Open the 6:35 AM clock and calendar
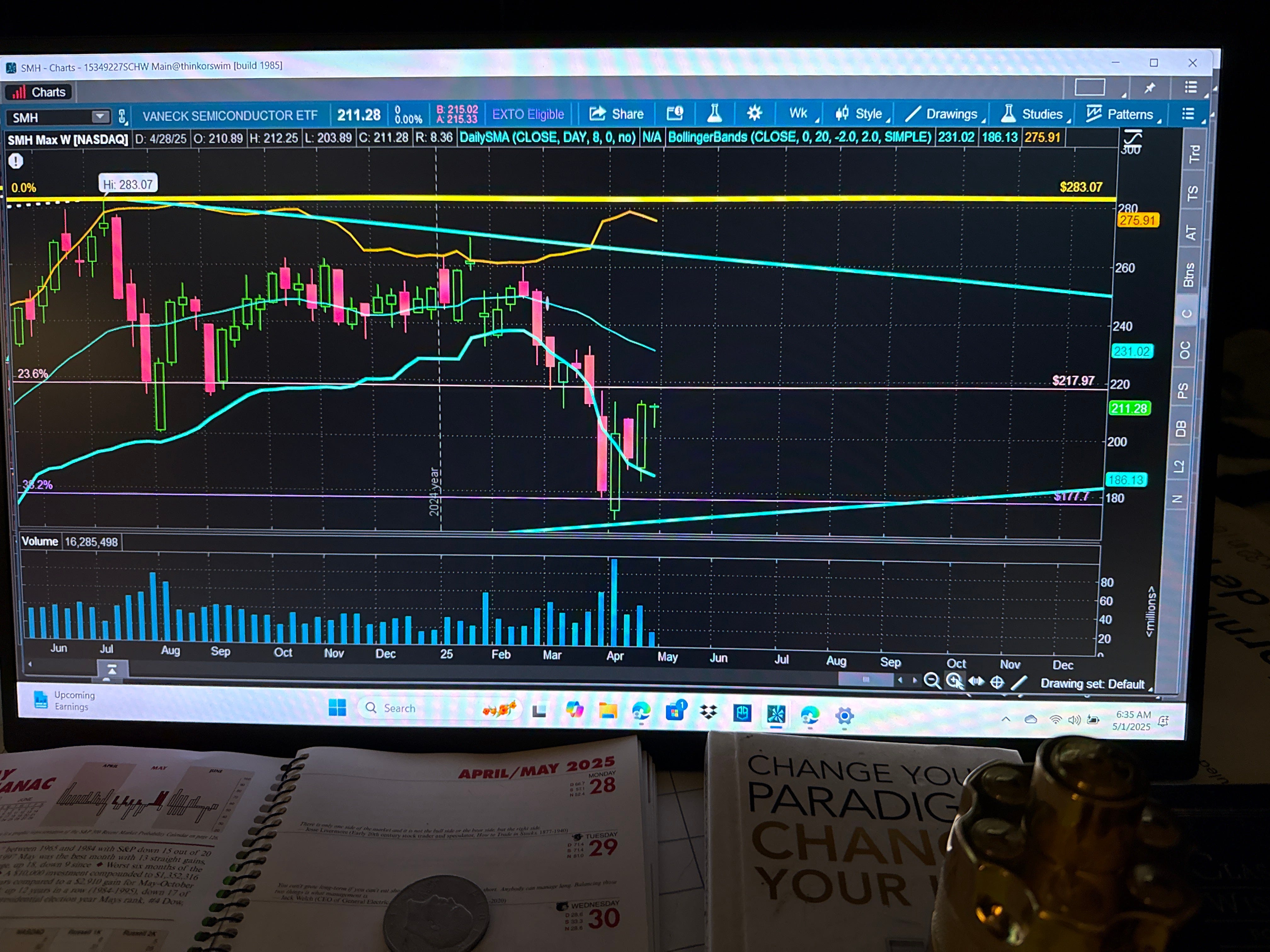The height and width of the screenshot is (952, 1270). 1132,721
